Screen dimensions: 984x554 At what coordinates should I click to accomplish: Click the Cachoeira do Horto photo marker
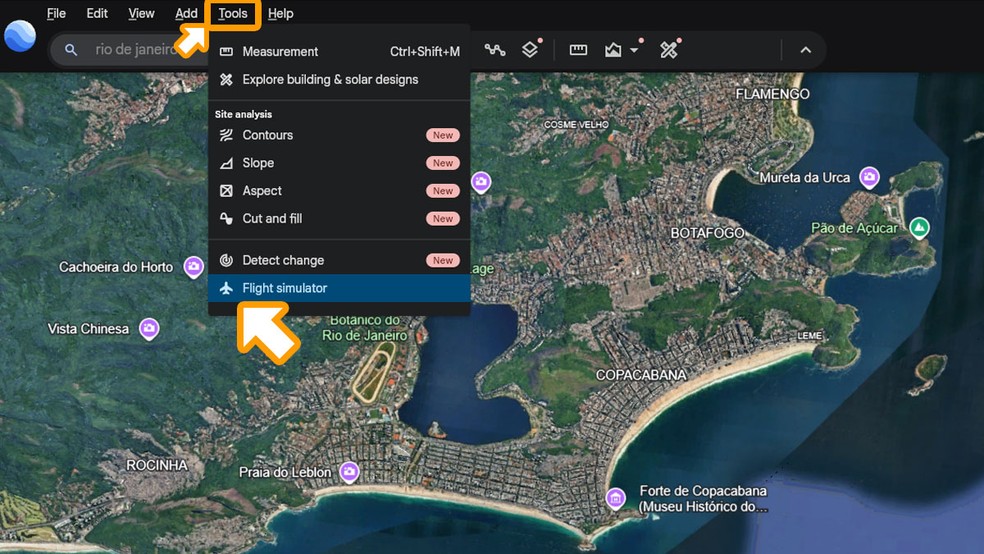(193, 267)
